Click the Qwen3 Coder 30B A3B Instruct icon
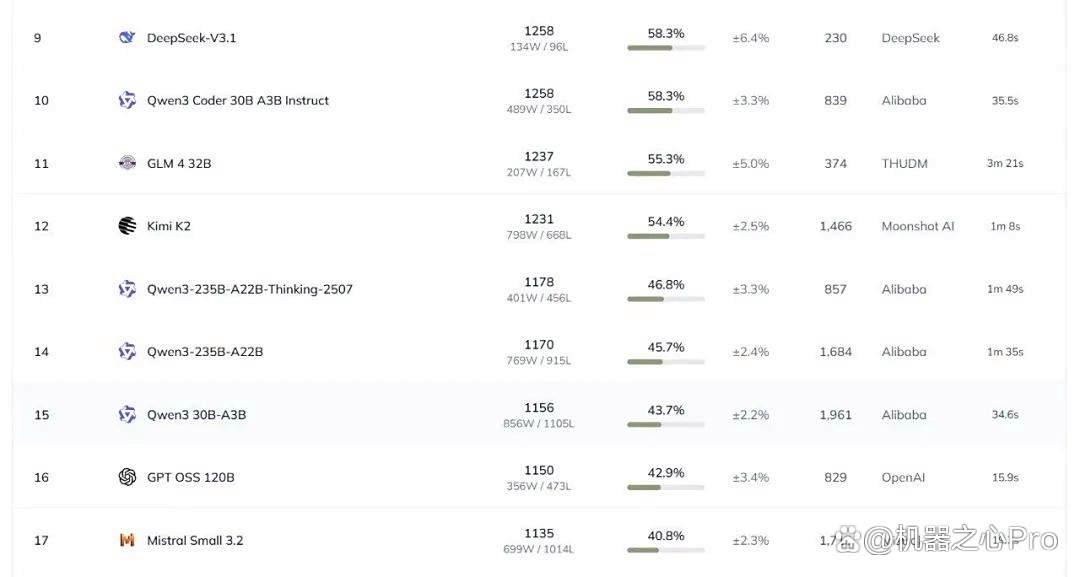Image resolution: width=1080 pixels, height=577 pixels. click(127, 101)
